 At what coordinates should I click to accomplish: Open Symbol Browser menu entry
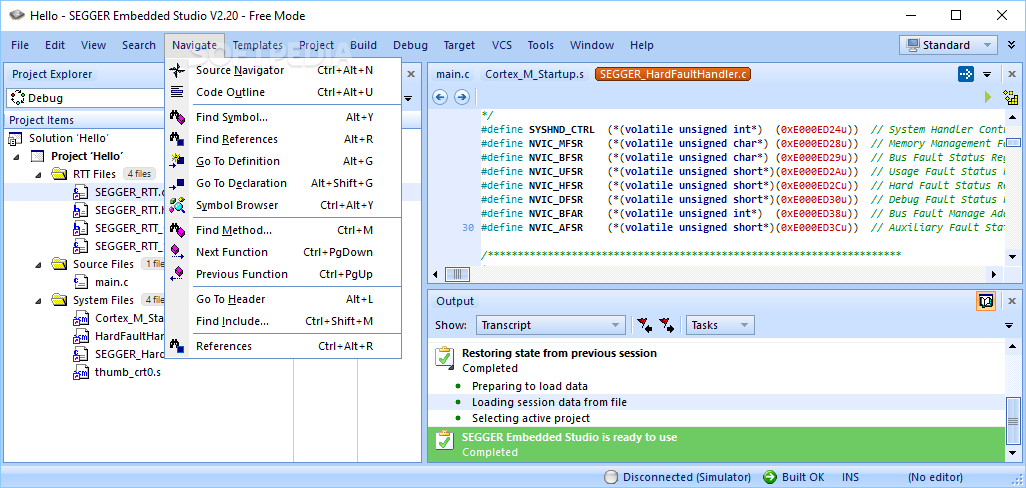283,205
